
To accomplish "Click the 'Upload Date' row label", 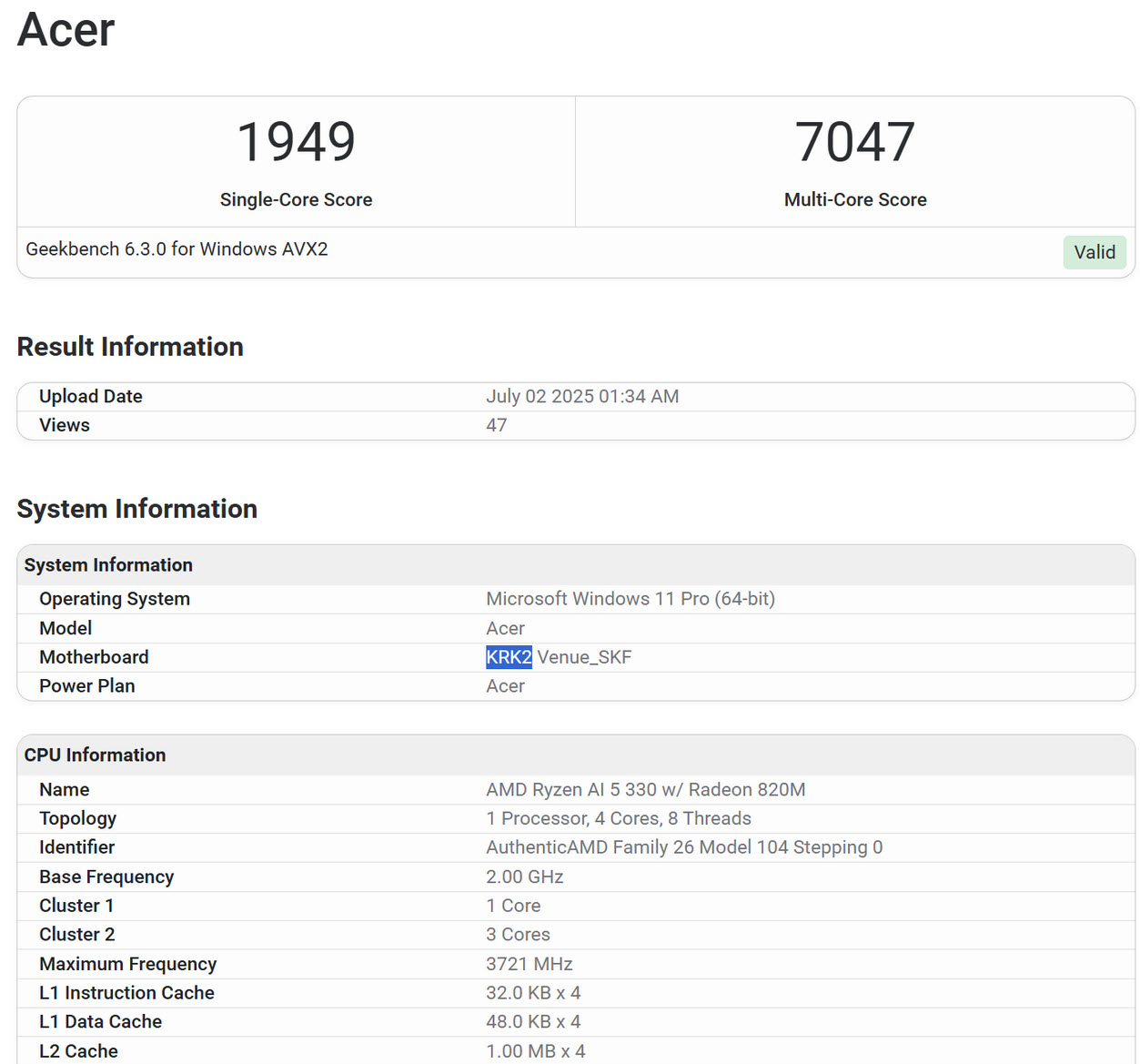I will pyautogui.click(x=91, y=396).
